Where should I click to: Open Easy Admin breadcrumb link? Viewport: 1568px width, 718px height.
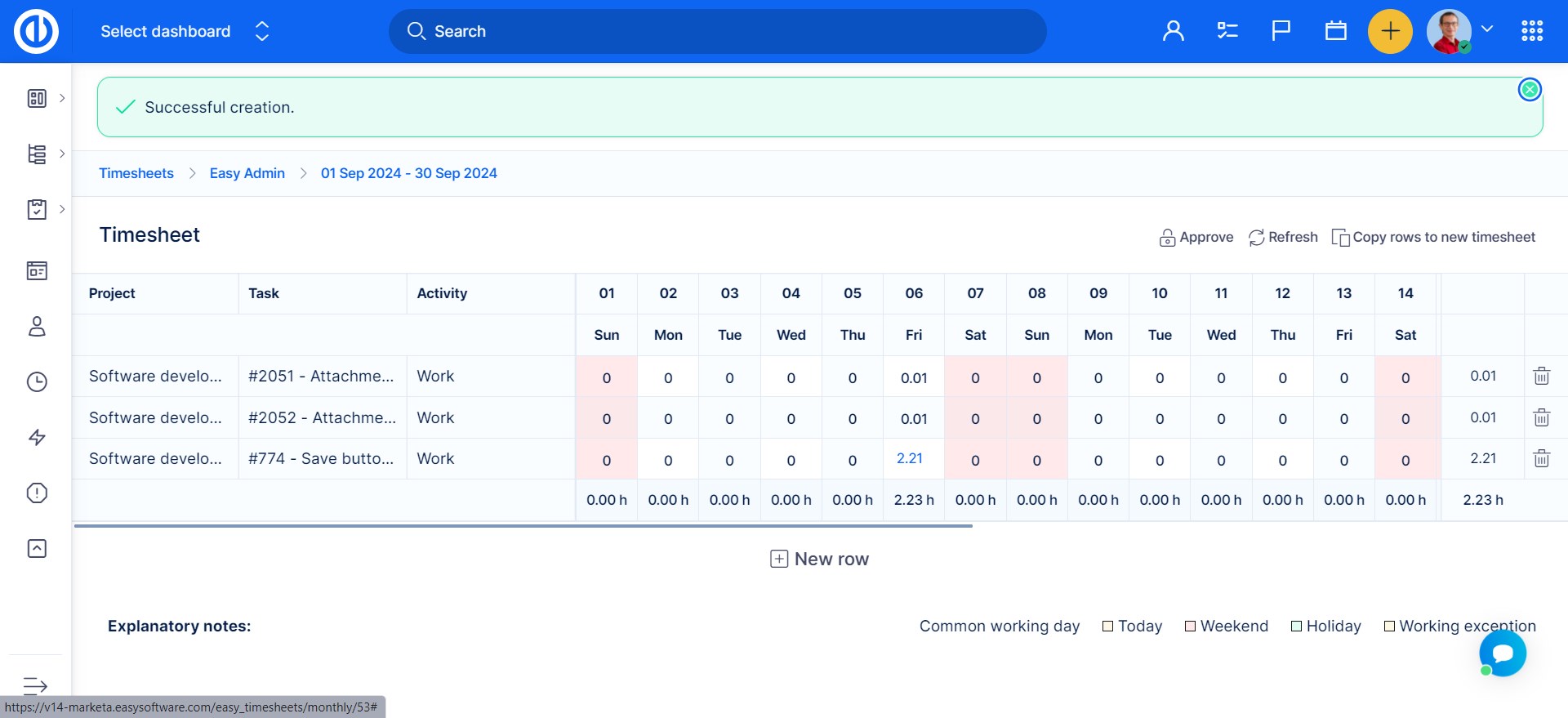point(247,173)
